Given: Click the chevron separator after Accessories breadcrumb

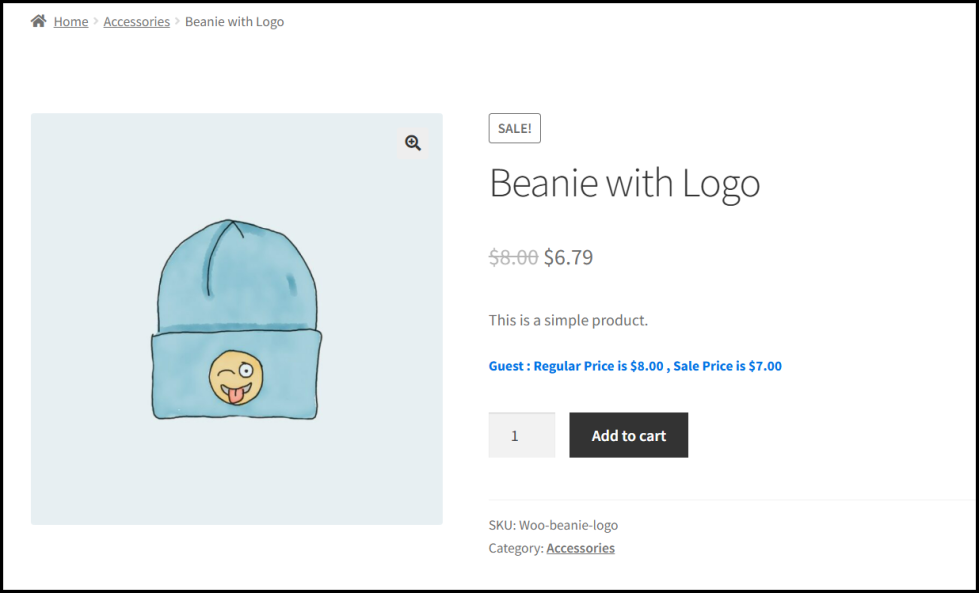Looking at the screenshot, I should point(177,22).
